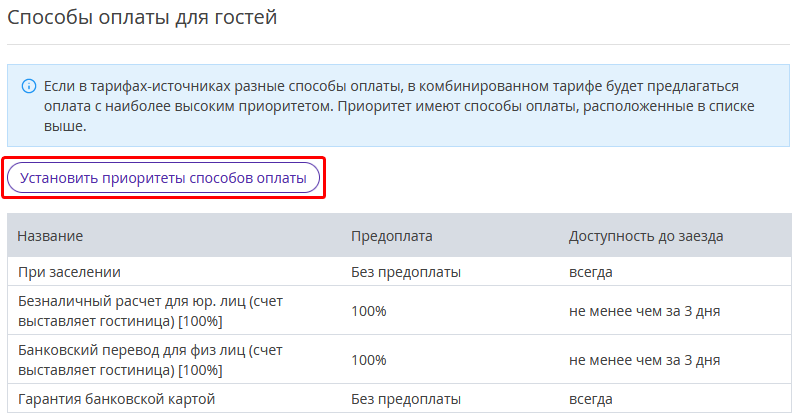Select the При заселении row
The width and height of the screenshot is (800, 420).
coord(399,272)
